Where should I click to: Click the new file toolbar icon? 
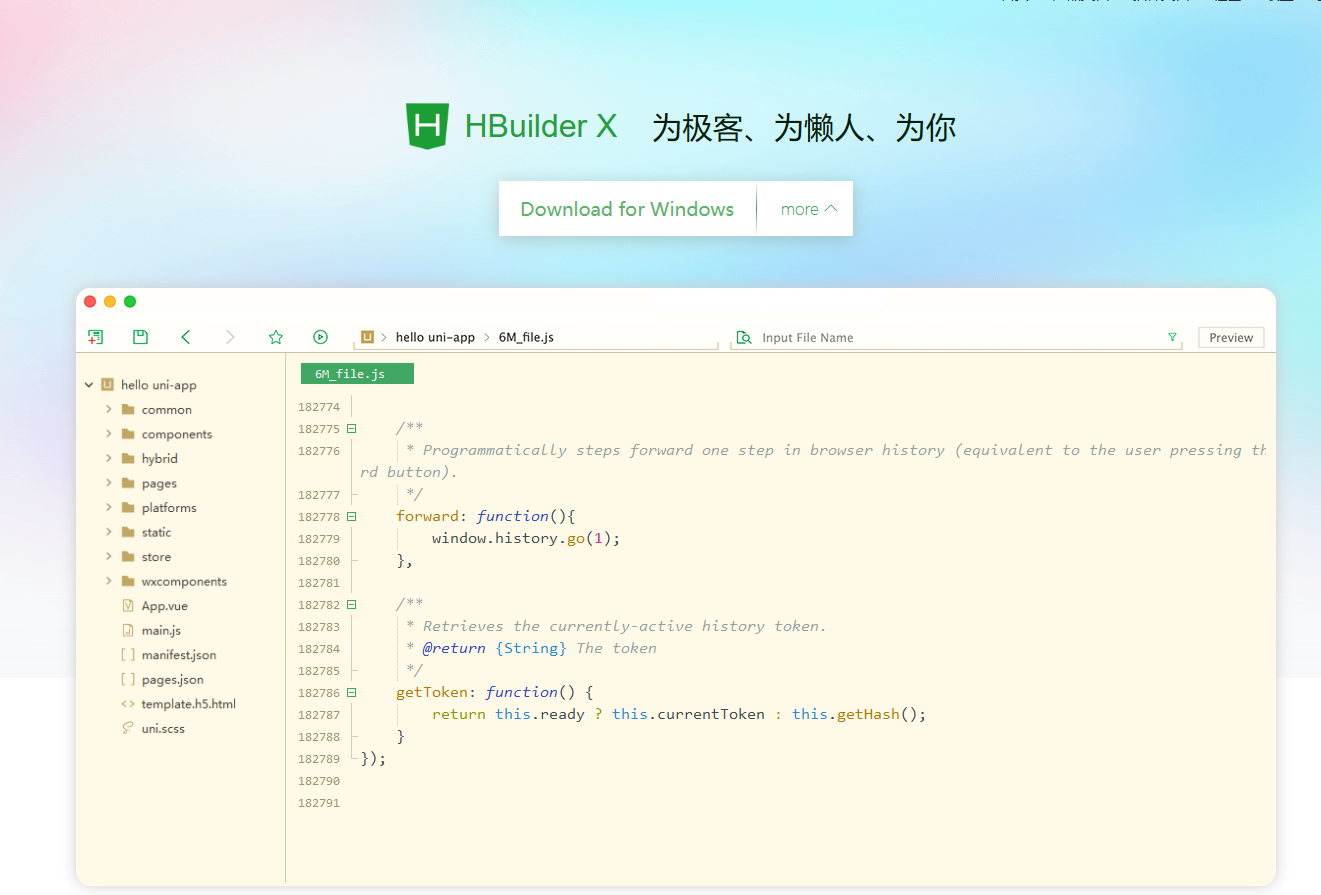point(95,337)
